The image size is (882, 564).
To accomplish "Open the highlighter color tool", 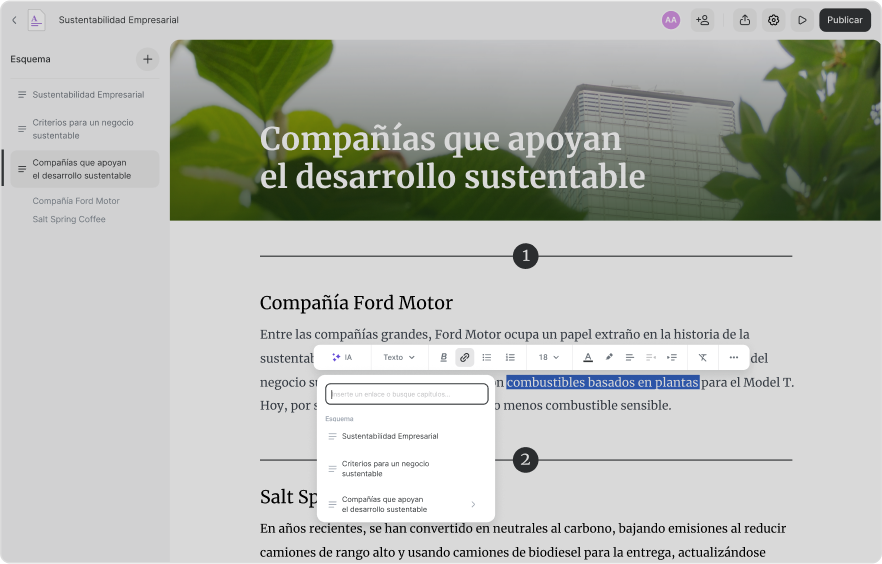I will click(x=609, y=358).
